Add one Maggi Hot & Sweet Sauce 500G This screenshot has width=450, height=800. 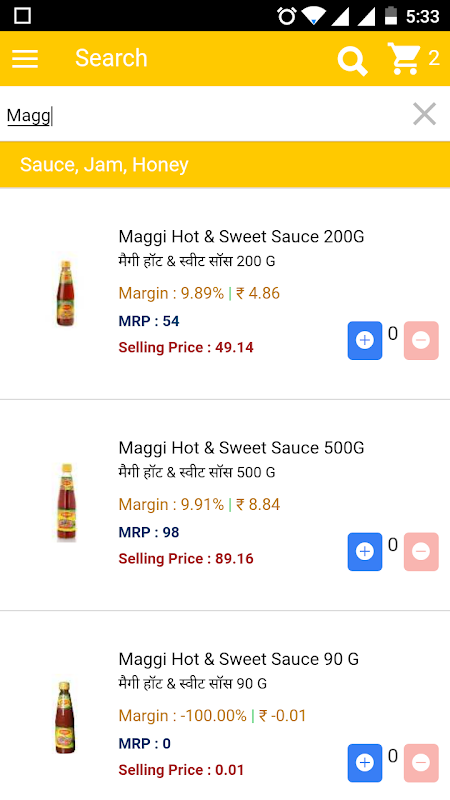coord(365,552)
